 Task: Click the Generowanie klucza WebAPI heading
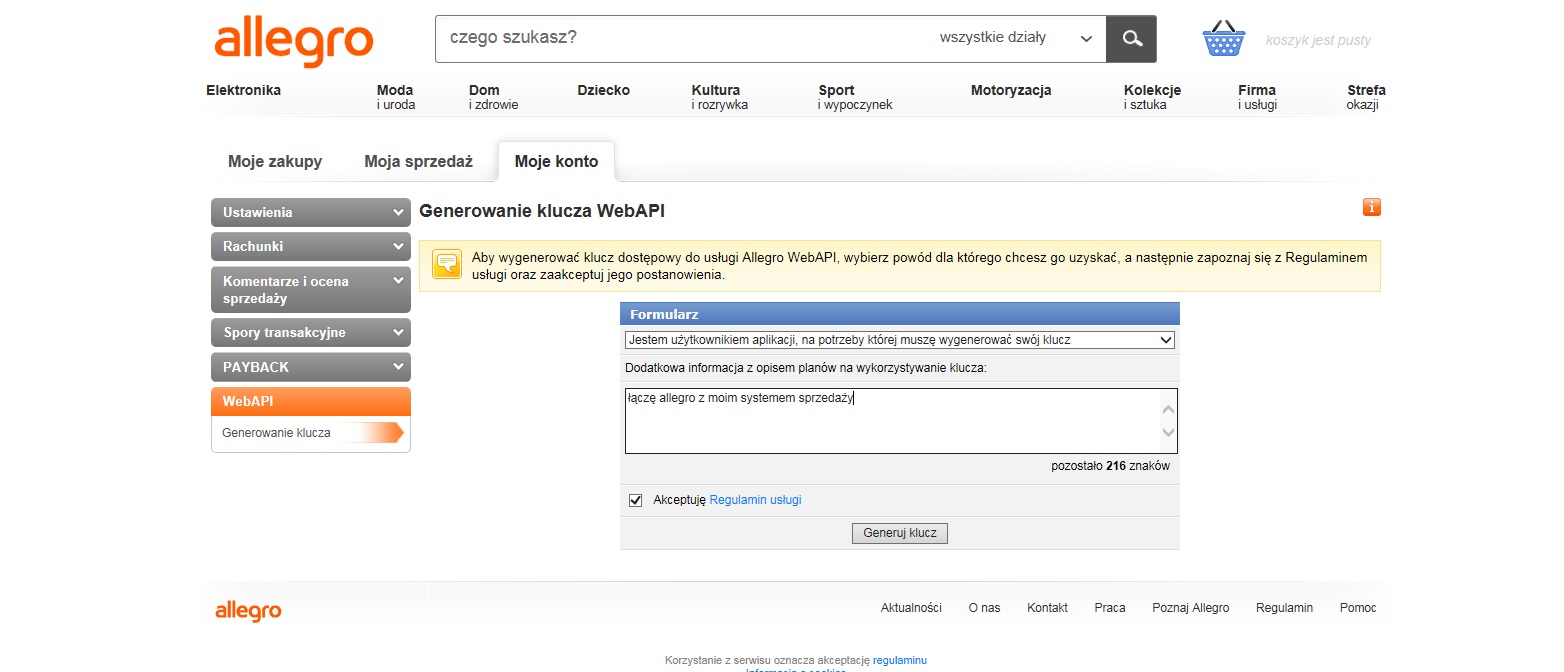(x=542, y=212)
